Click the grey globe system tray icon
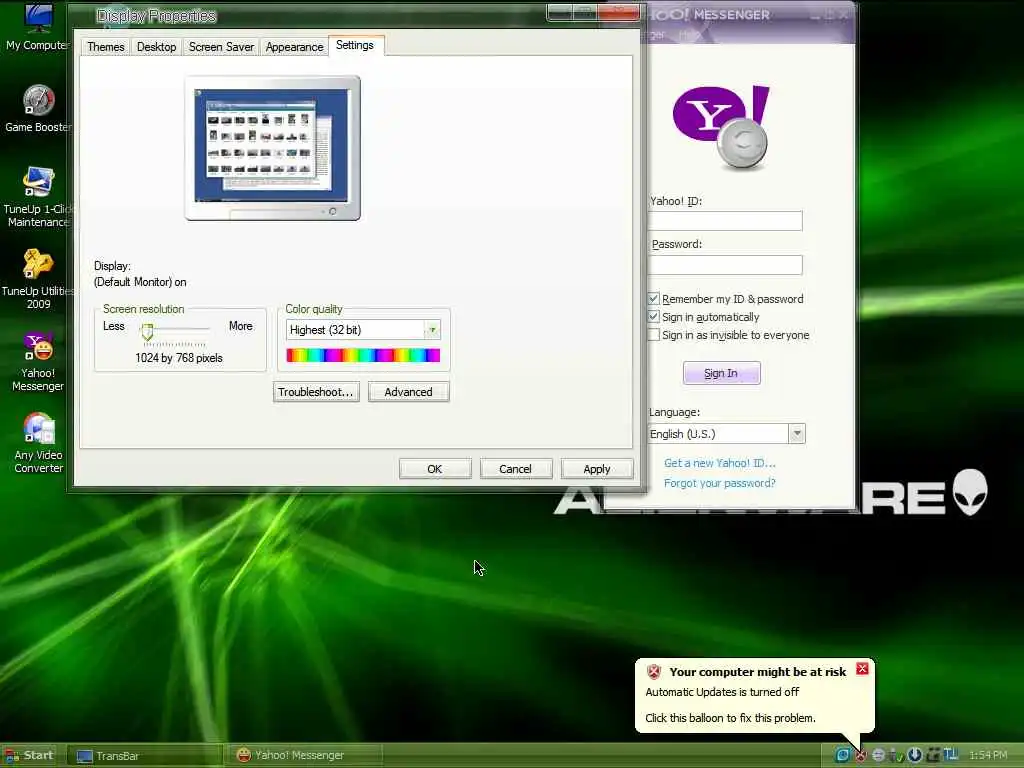 tap(878, 756)
